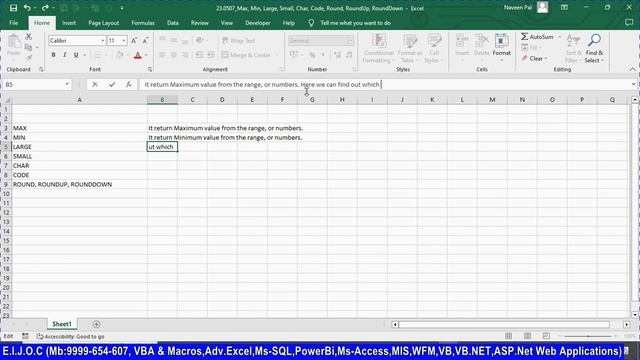Open Clipboard group dialog launcher
The height and width of the screenshot is (360, 640).
41,70
